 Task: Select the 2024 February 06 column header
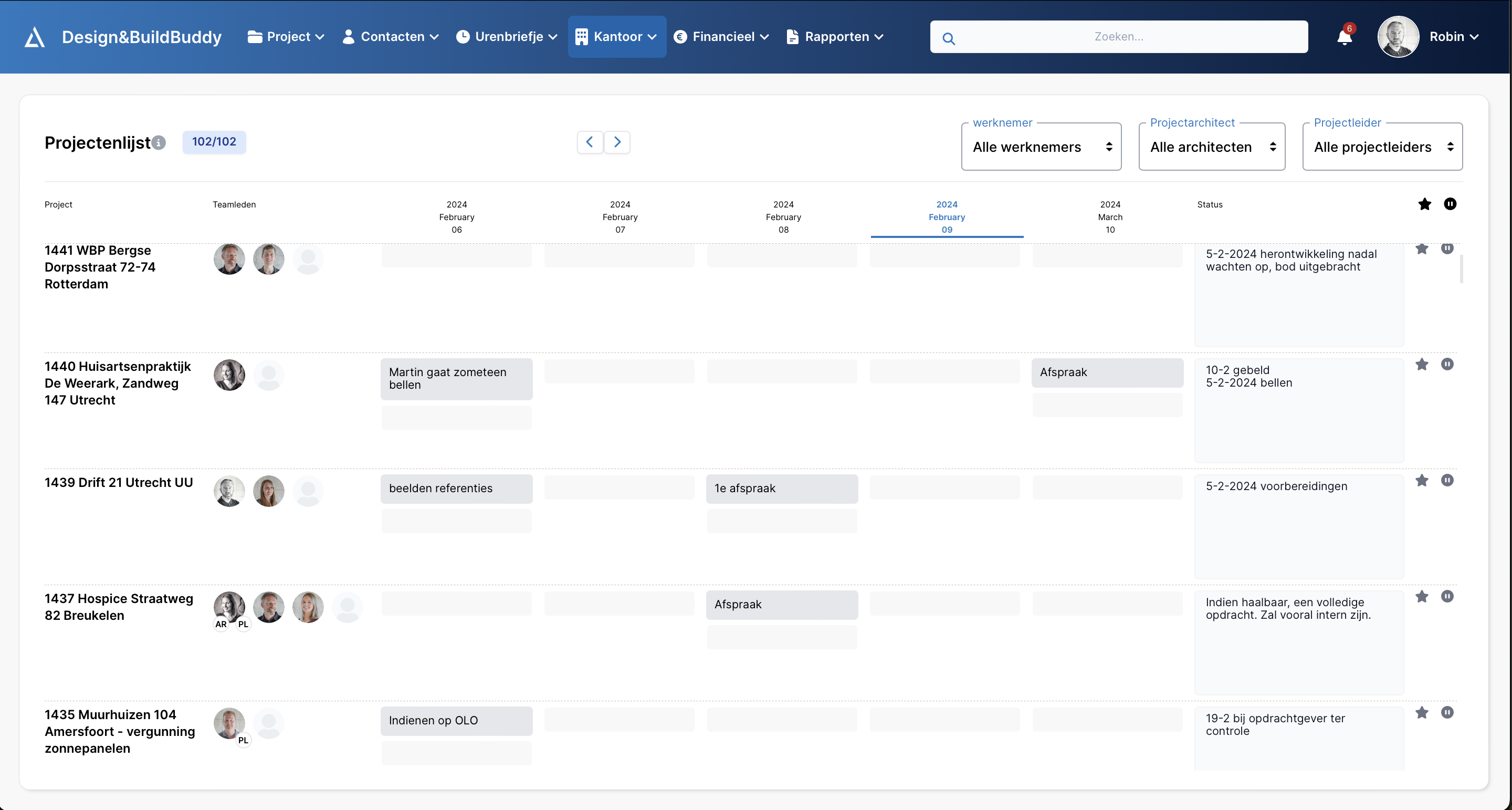pos(457,217)
